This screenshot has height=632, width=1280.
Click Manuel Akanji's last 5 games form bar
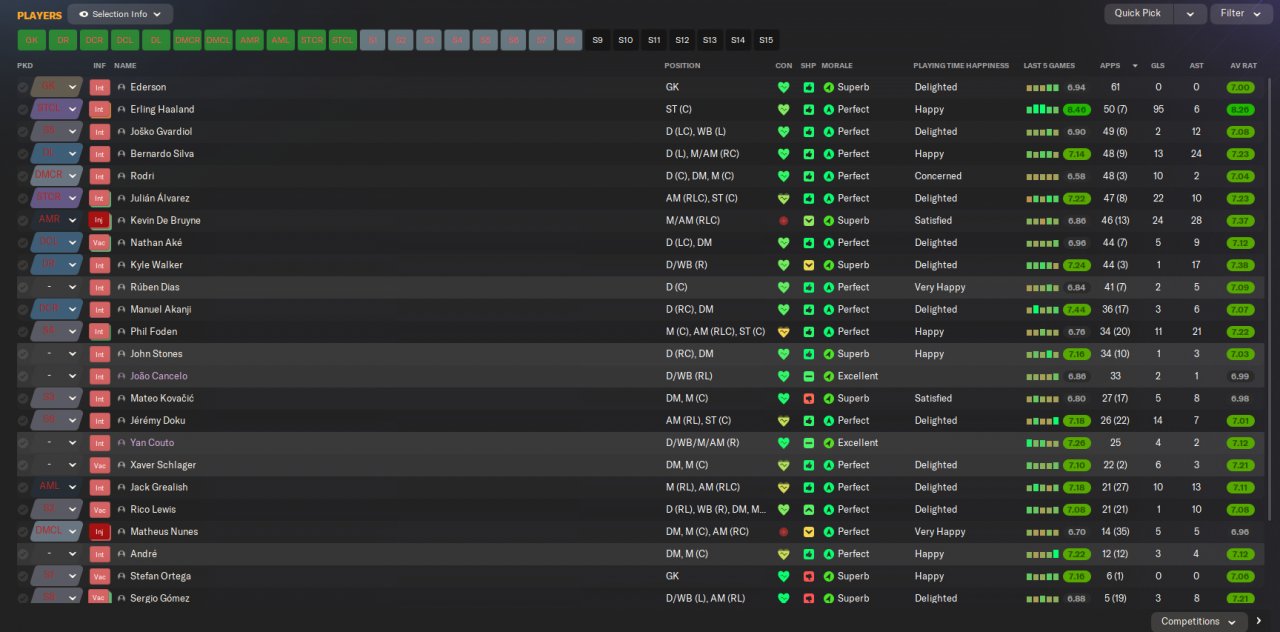[x=1042, y=310]
